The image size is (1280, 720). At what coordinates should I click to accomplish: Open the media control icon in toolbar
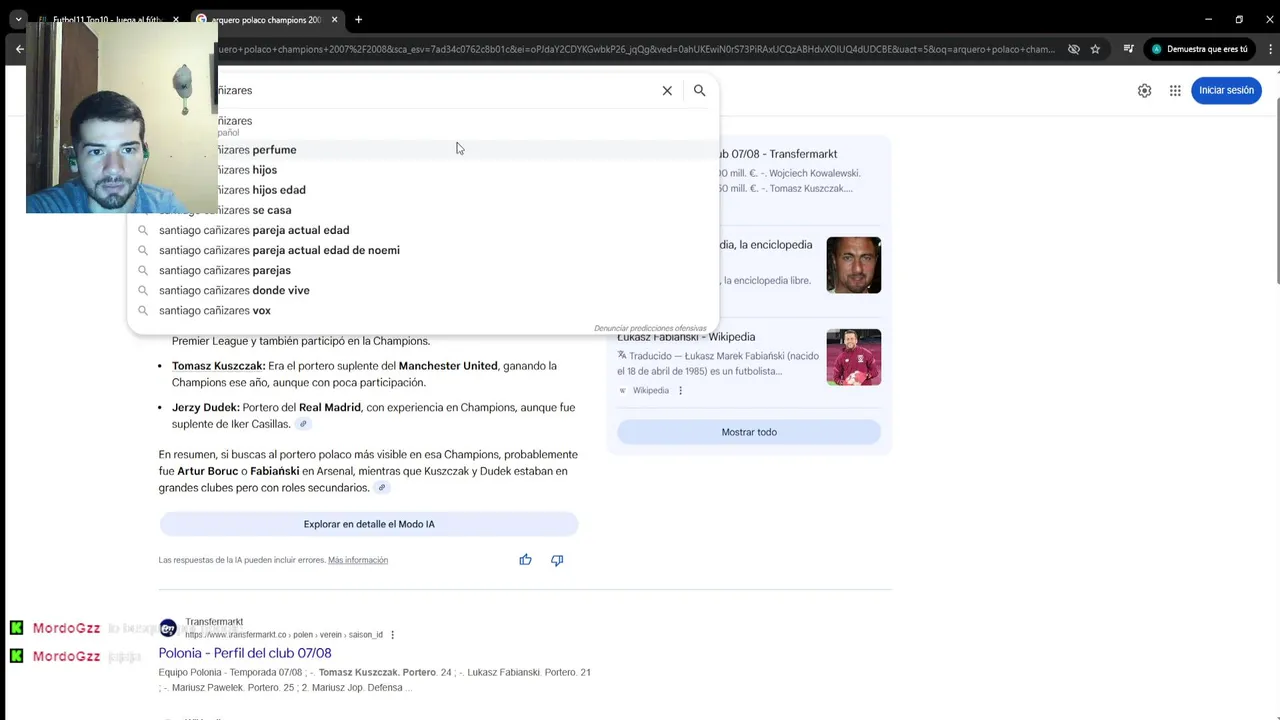point(1128,49)
